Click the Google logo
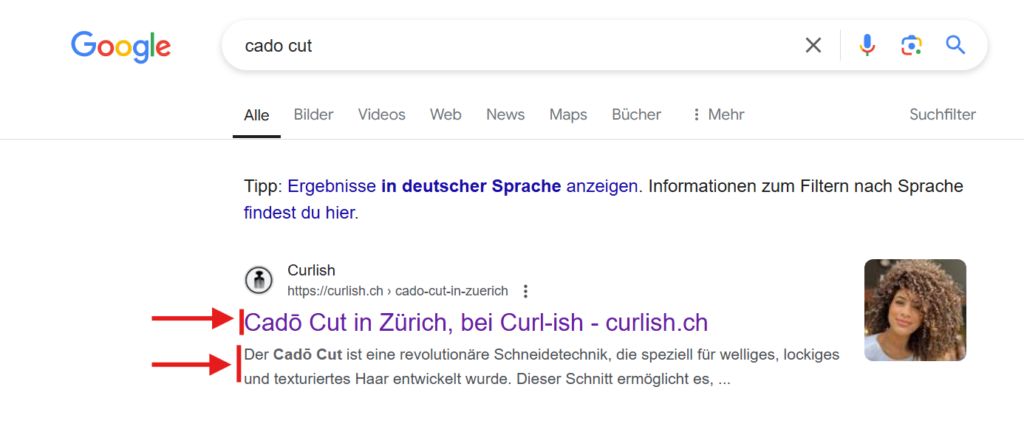This screenshot has height=432, width=1024. [x=120, y=46]
